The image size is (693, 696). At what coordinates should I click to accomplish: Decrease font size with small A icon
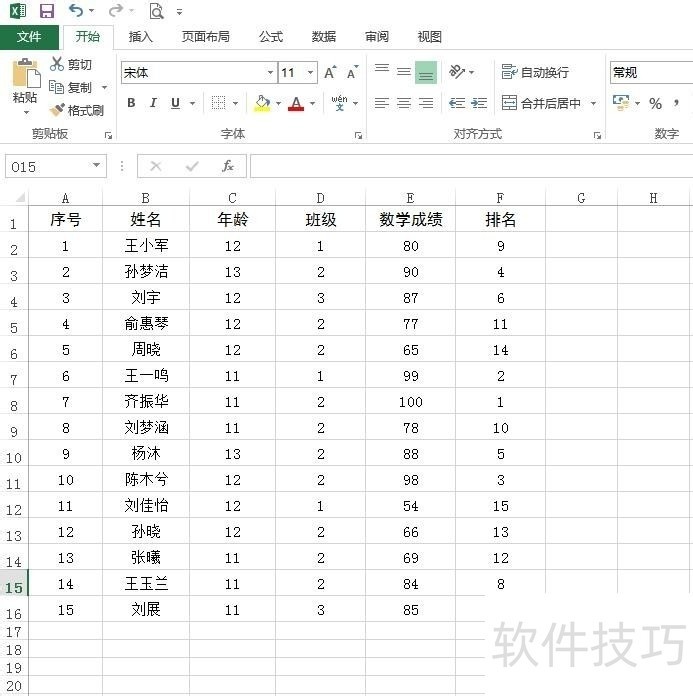click(352, 72)
